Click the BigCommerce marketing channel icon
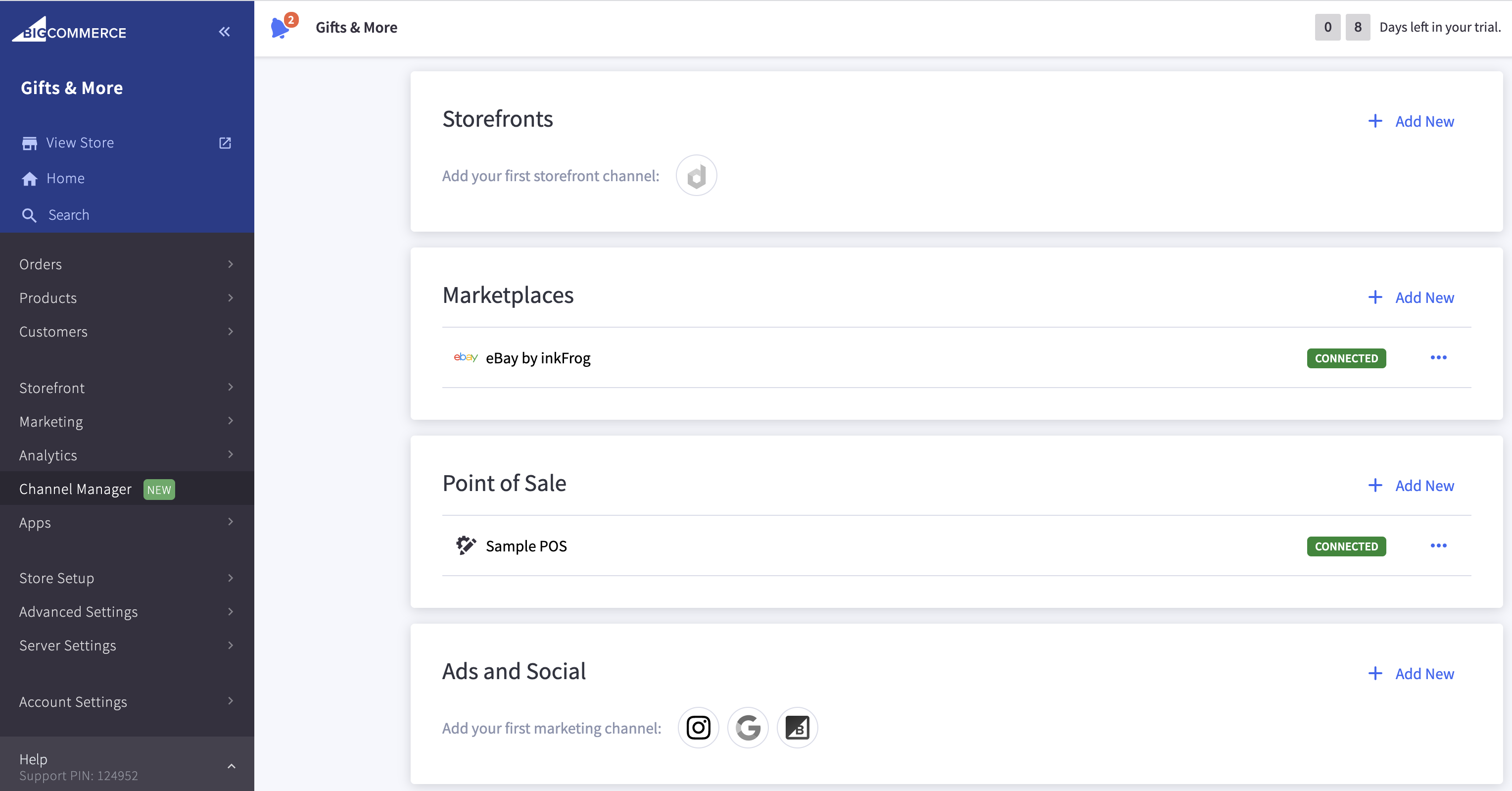 click(x=797, y=728)
